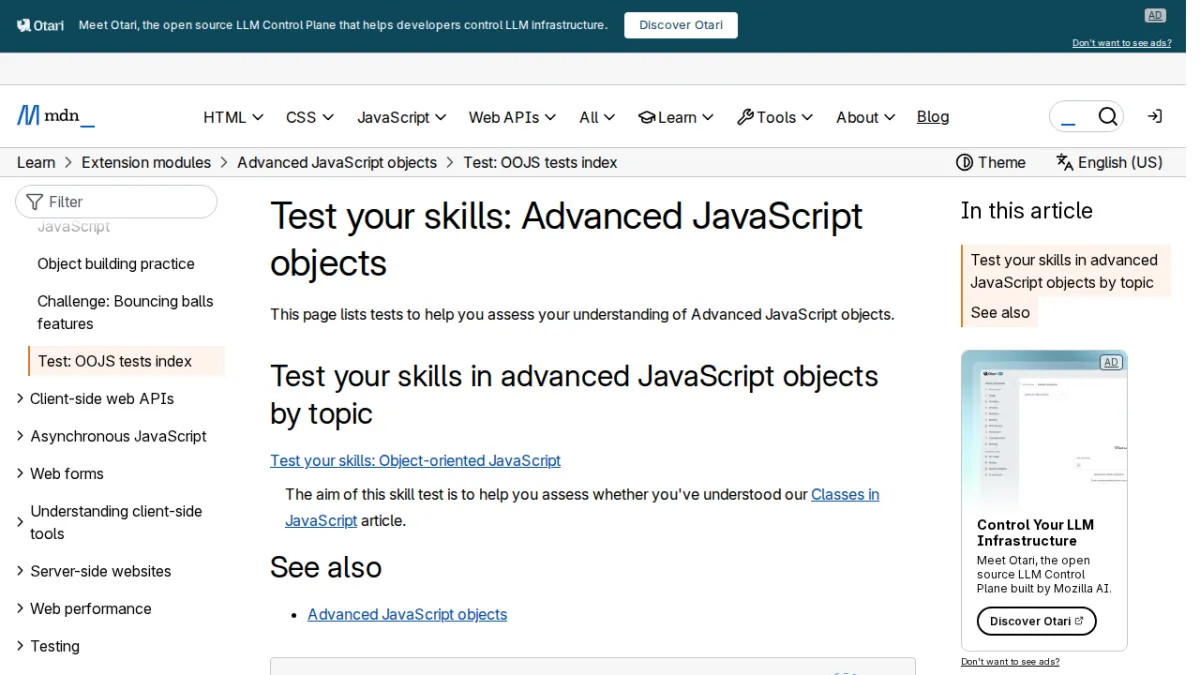Viewport: 1200px width, 675px height.
Task: Open the JavaScript navigation menu
Action: (402, 117)
